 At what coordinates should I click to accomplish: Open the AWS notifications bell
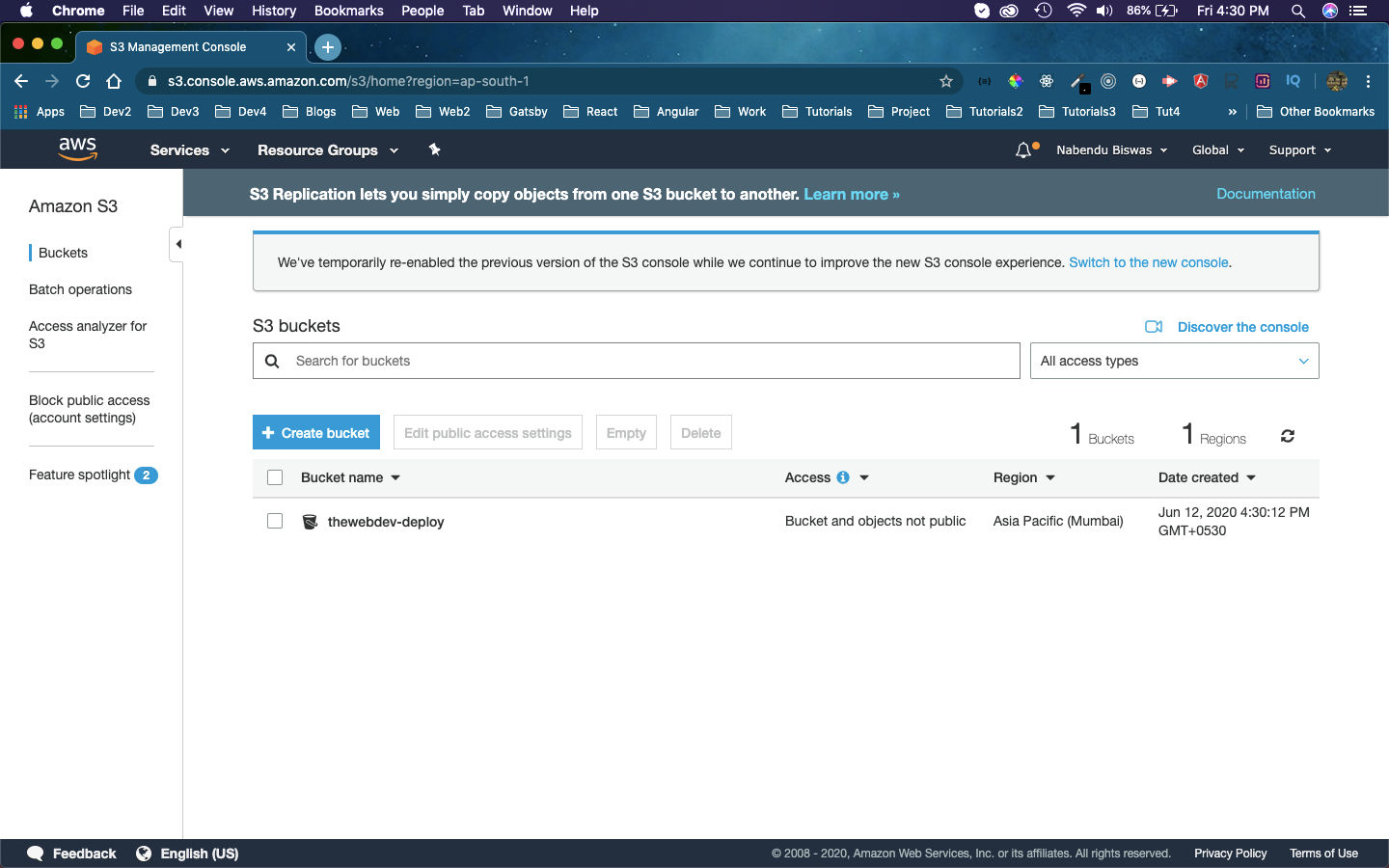[x=1023, y=150]
